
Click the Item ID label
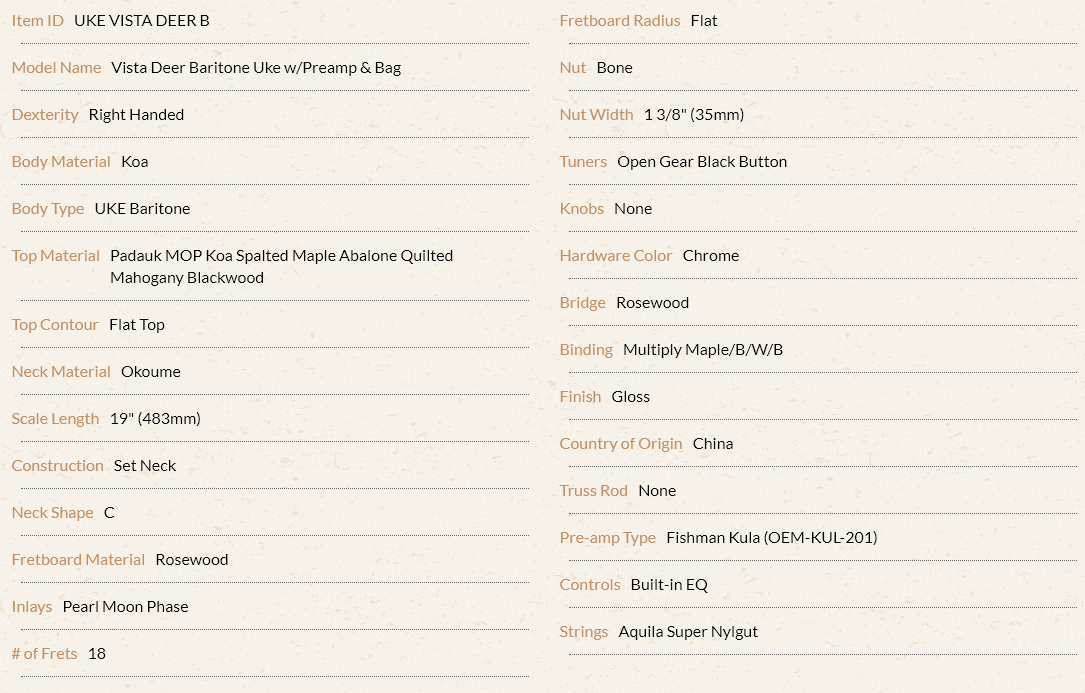tap(37, 21)
